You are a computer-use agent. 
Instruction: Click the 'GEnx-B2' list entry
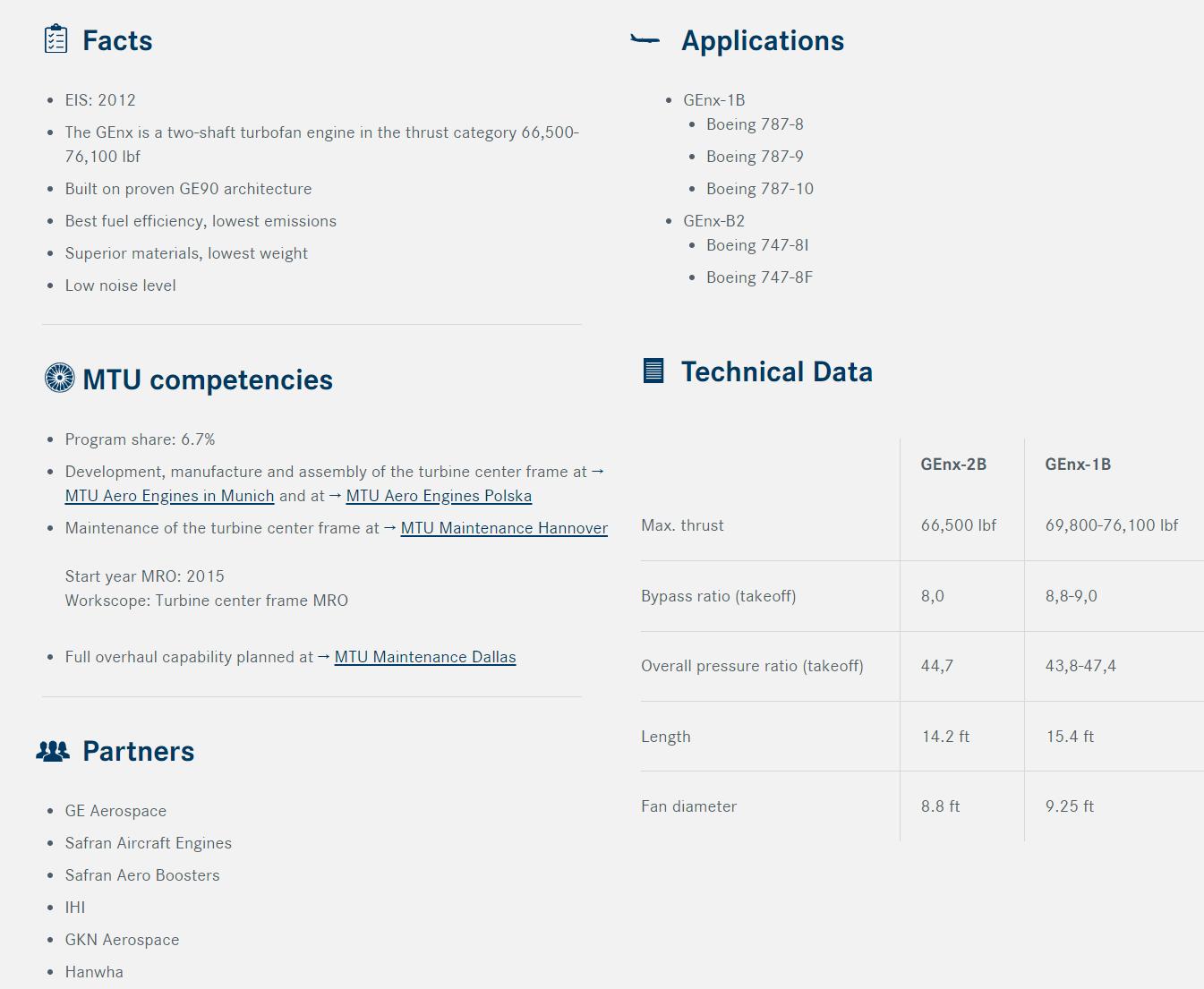coord(713,221)
